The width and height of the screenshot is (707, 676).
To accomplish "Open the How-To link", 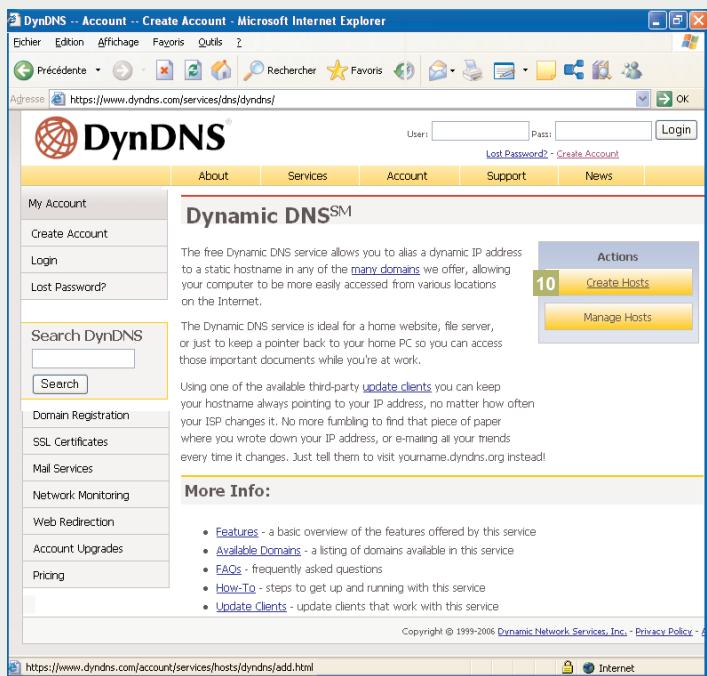I will 235,588.
